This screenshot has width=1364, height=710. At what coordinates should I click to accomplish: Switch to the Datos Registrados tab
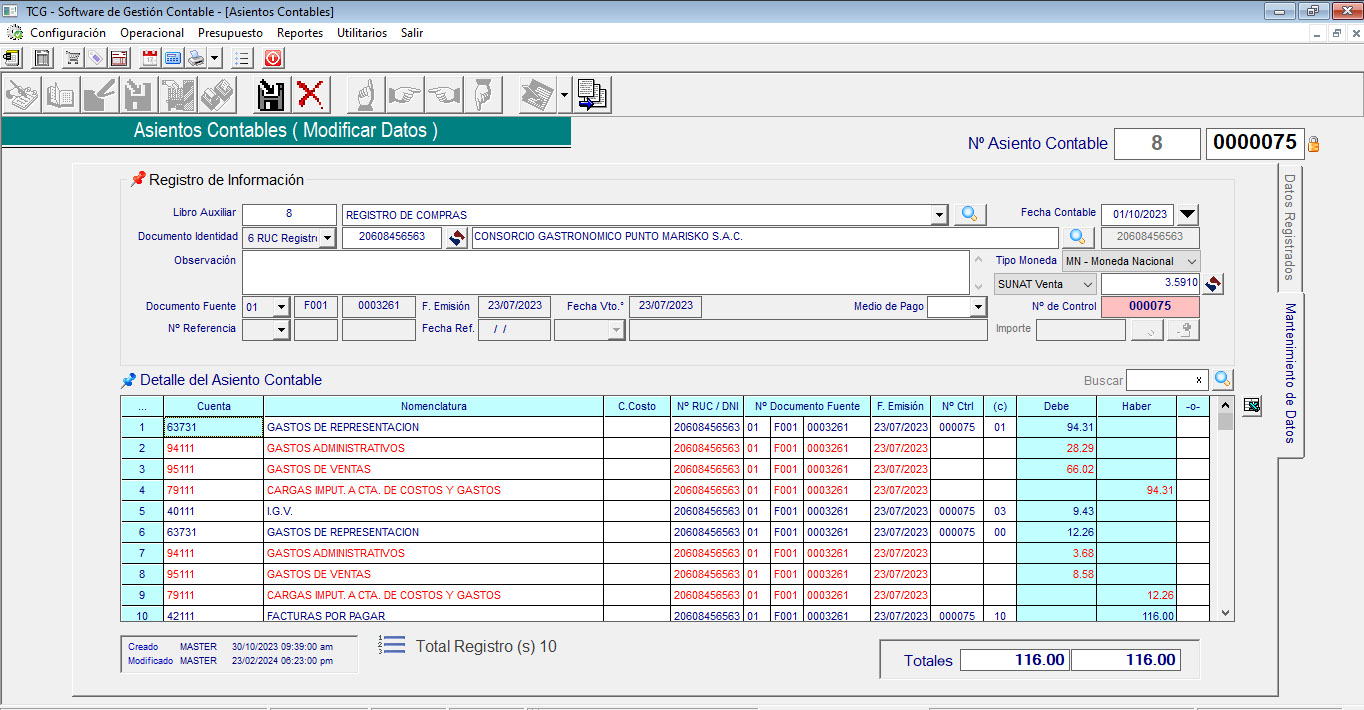tap(1290, 226)
